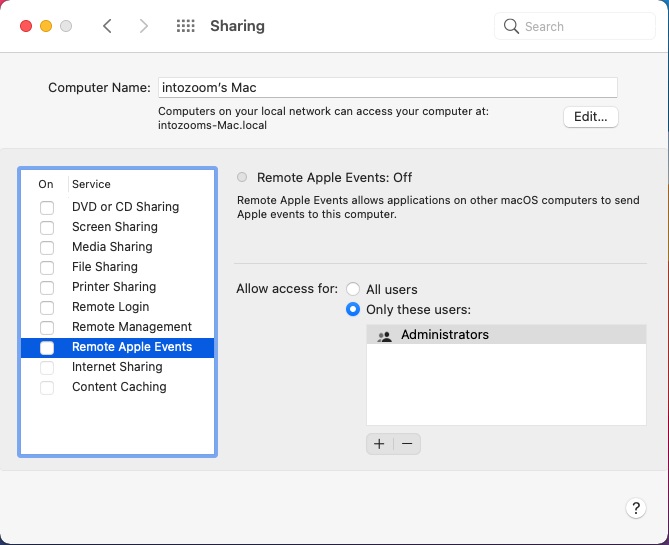
Task: Select DVD or CD Sharing service row
Action: click(117, 207)
